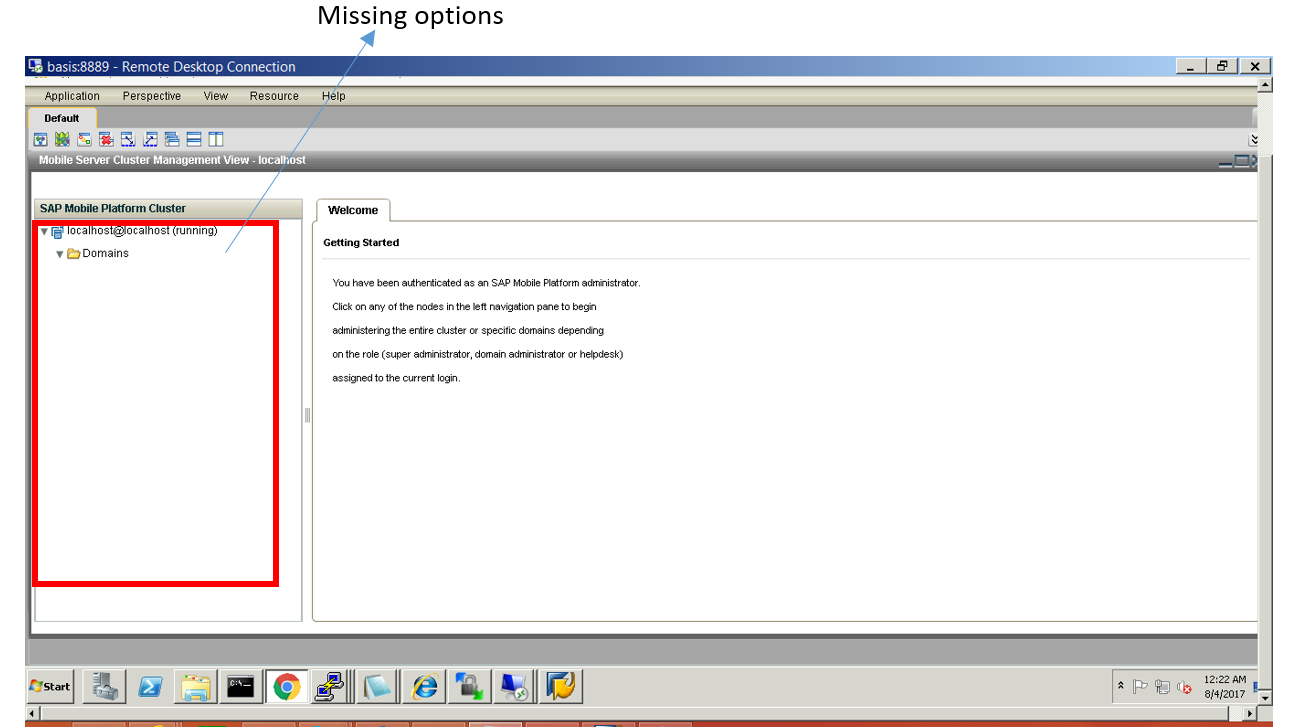This screenshot has width=1302, height=727.
Task: Restore the Remote Desktop Connection window
Action: point(1222,66)
